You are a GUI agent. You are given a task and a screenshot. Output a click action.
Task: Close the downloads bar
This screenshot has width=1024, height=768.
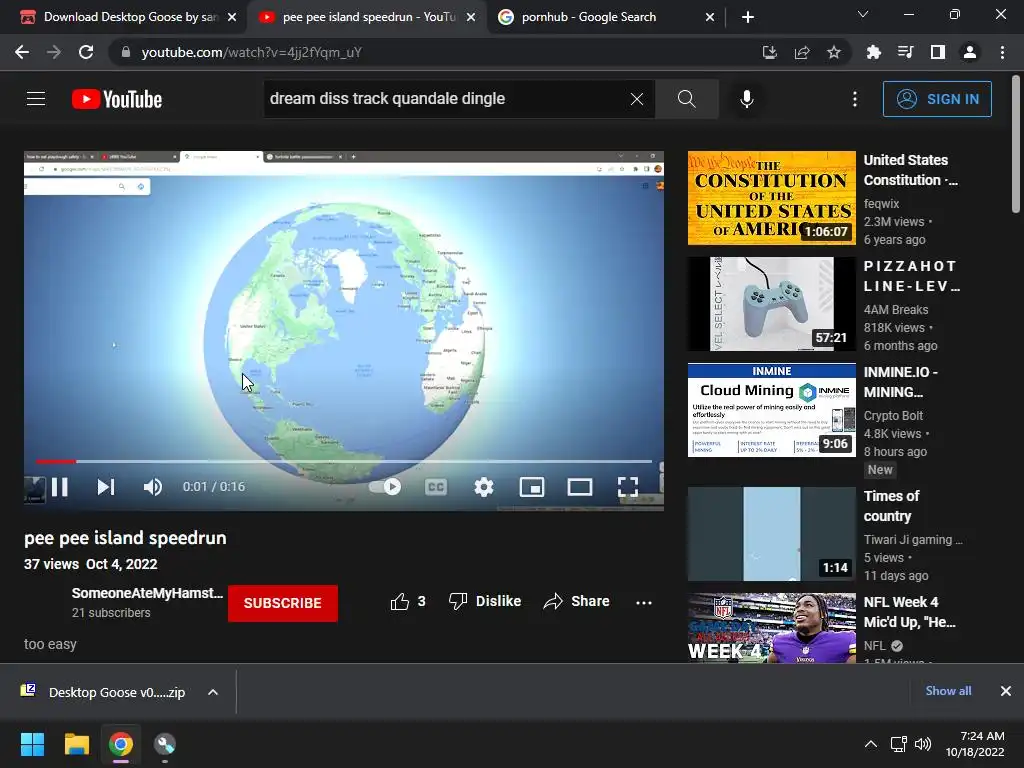click(1006, 690)
